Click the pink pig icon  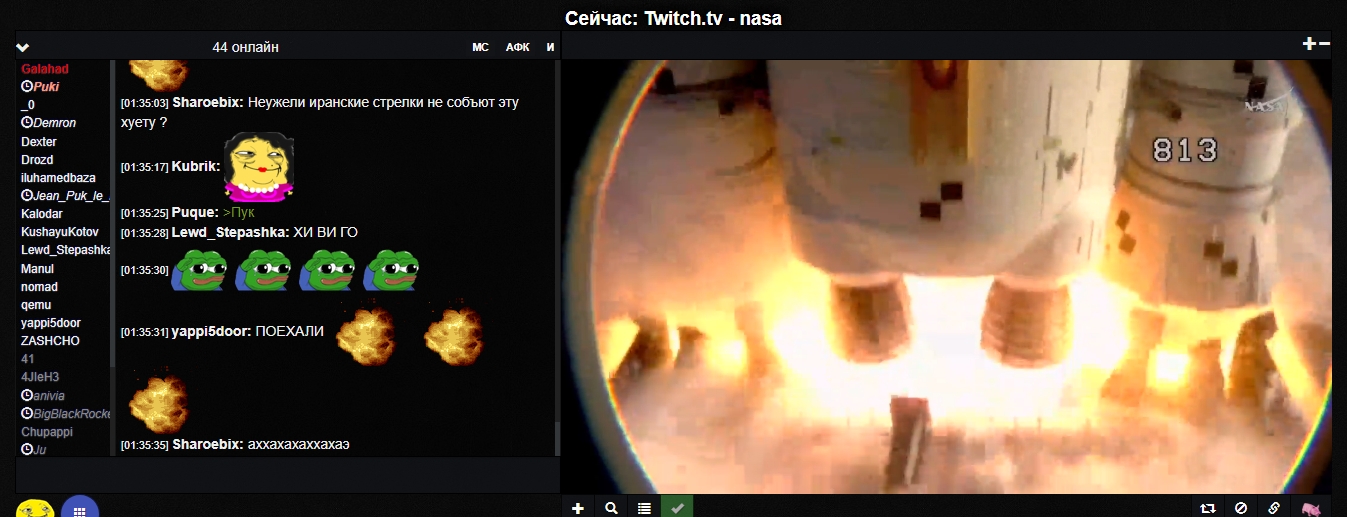tap(1311, 508)
